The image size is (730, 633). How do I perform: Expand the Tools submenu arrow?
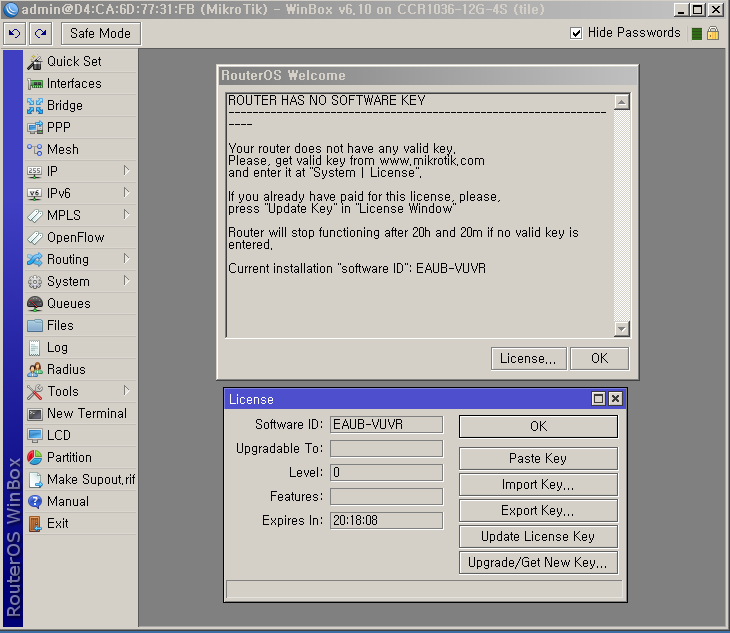pyautogui.click(x=127, y=391)
